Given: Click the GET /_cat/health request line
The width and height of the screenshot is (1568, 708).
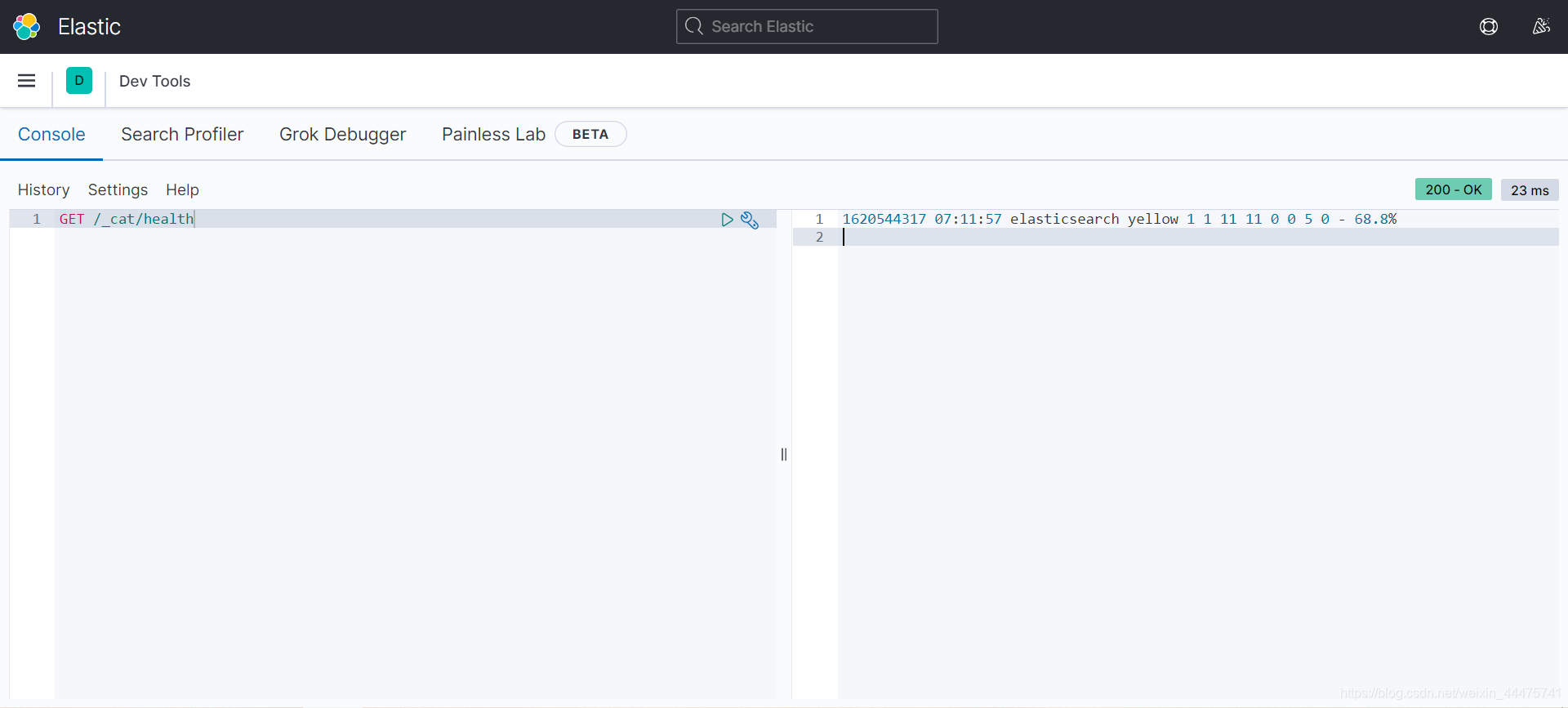Looking at the screenshot, I should click(127, 219).
